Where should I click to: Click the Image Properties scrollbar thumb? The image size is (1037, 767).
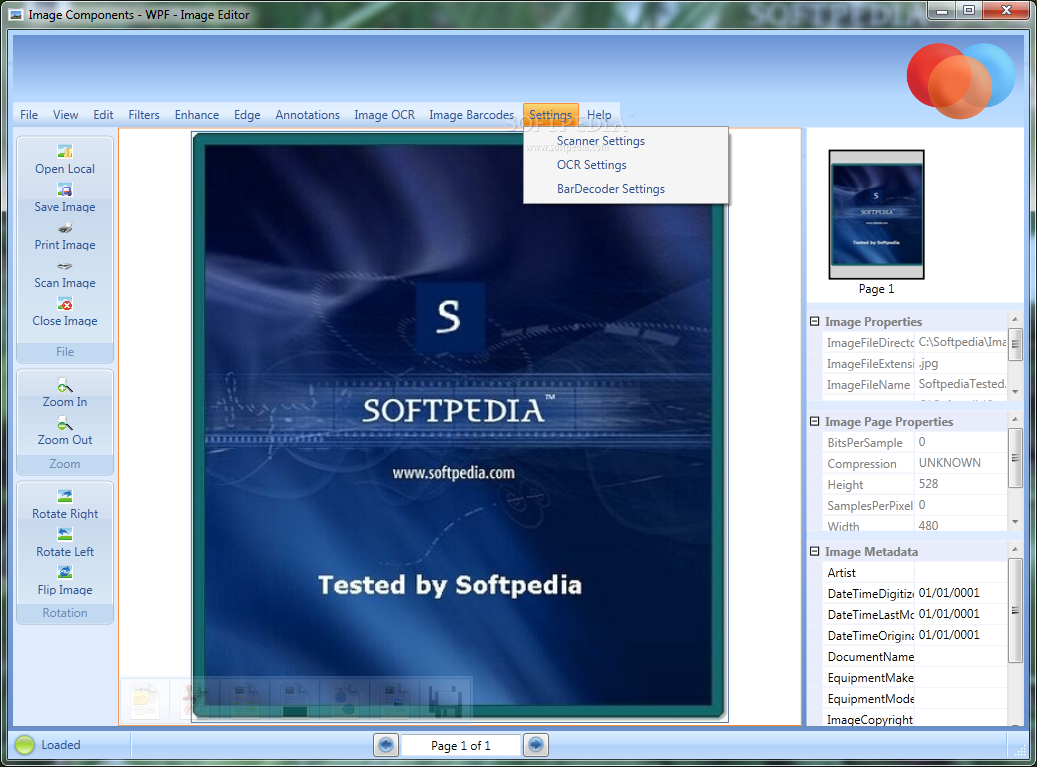[x=1015, y=344]
